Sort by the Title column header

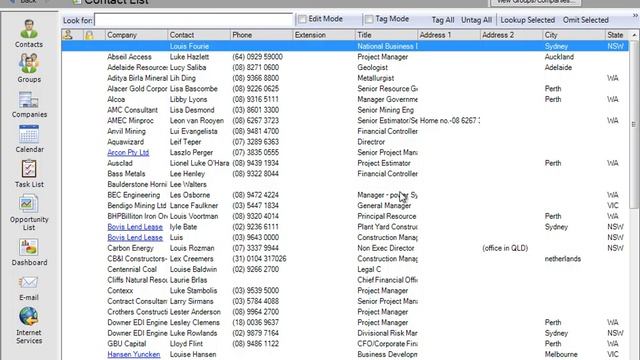pyautogui.click(x=386, y=35)
